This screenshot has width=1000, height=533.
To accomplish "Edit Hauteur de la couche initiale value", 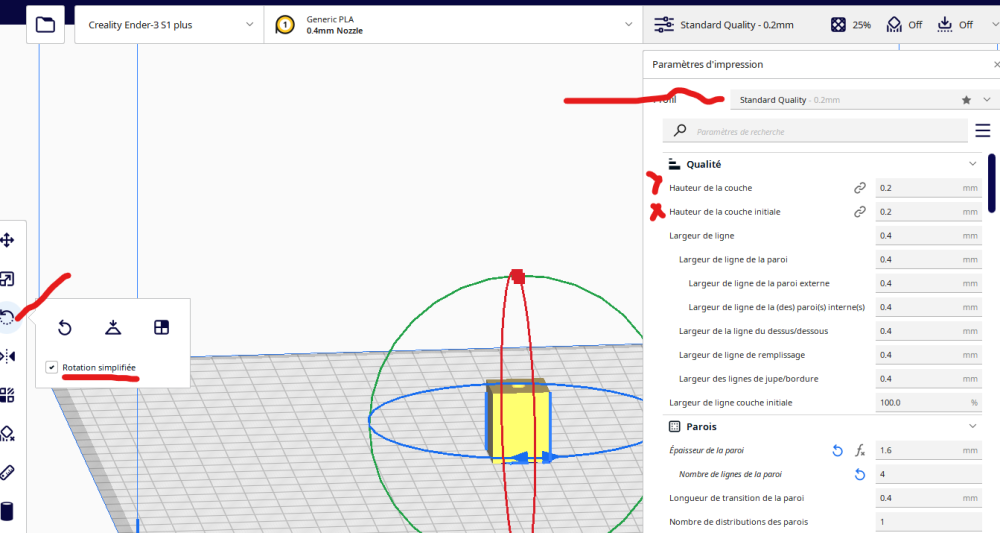I will click(928, 212).
